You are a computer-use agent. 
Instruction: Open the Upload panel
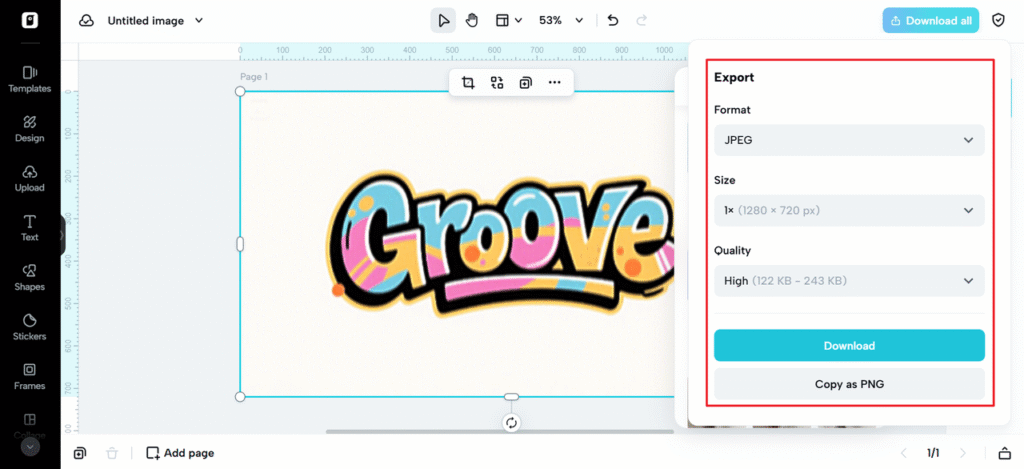[30, 177]
